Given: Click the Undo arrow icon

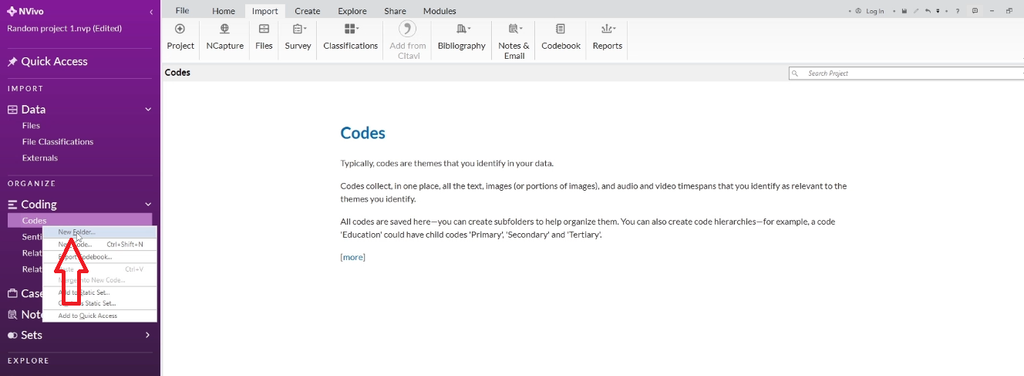Looking at the screenshot, I should pyautogui.click(x=927, y=11).
